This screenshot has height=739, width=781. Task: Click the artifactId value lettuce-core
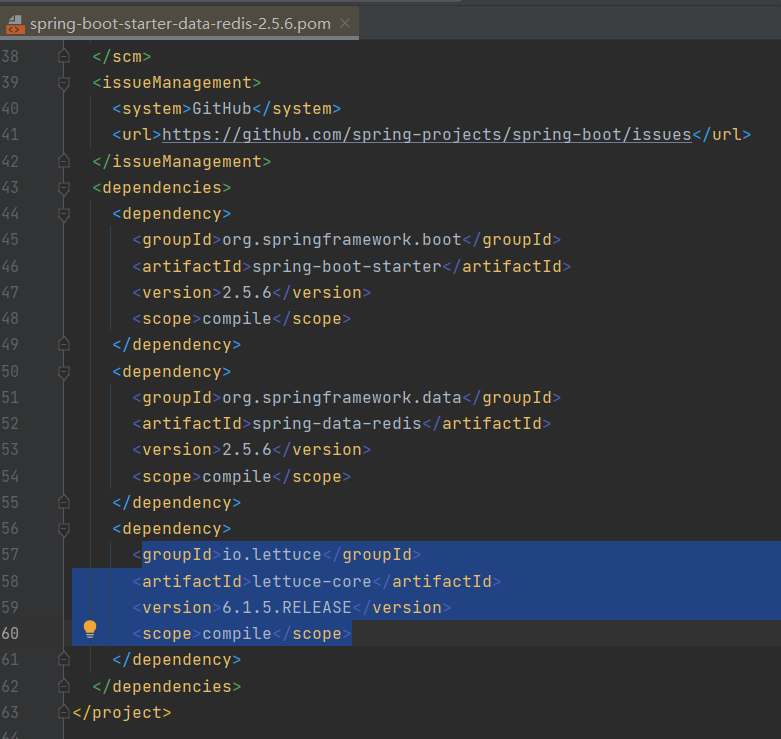[x=312, y=581]
